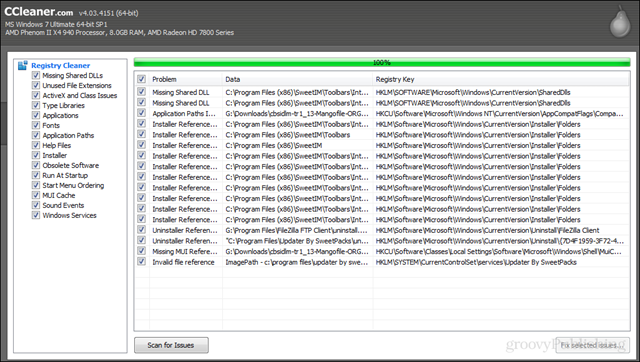Click the FileZilla Client registry key cell
The image size is (640, 362).
487,230
